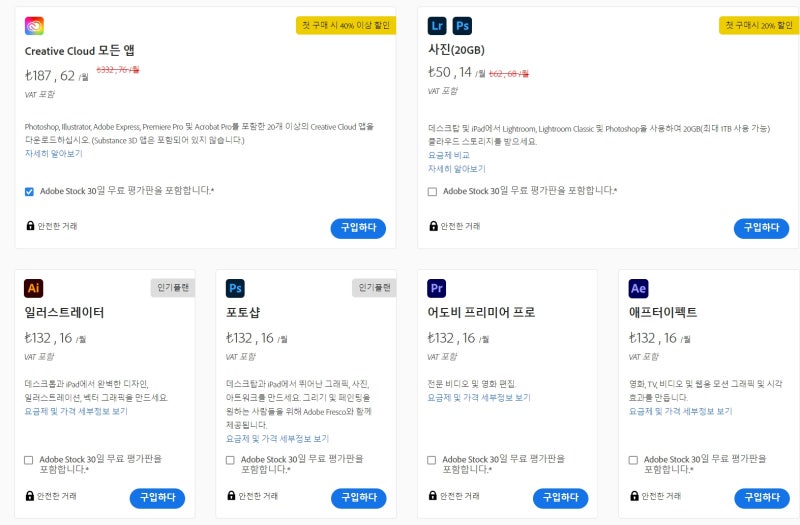Open 요금제 비교 link in the photography plan card
Screen dimensions: 800x525
[448, 155]
